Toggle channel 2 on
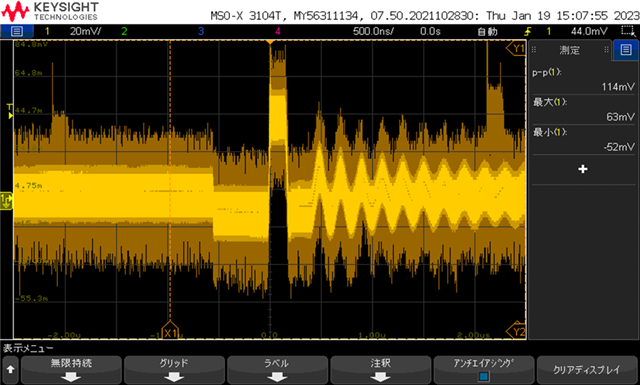Image resolution: width=640 pixels, height=385 pixels. 124,31
